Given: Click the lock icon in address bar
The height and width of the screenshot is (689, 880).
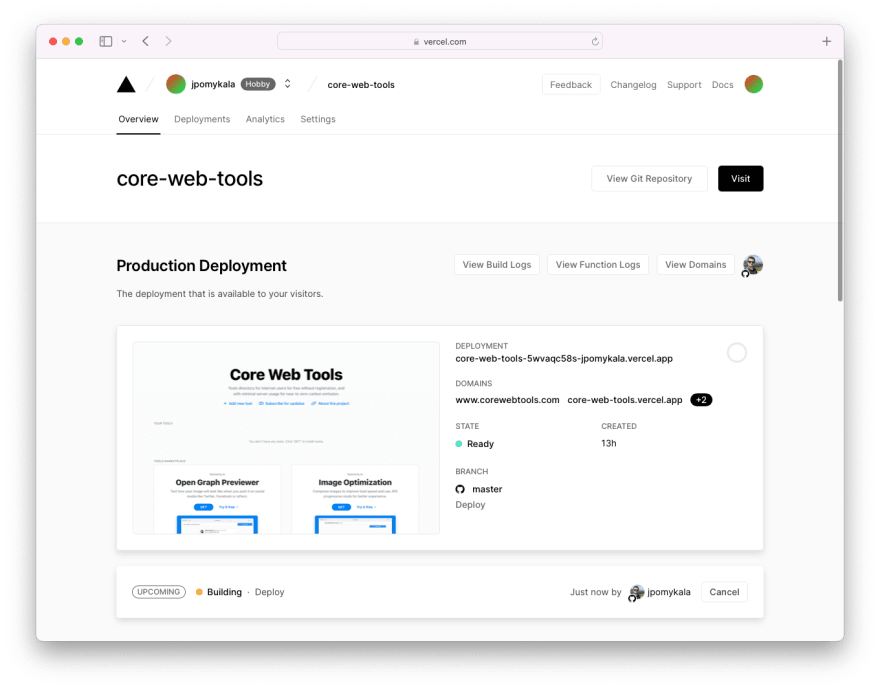Looking at the screenshot, I should pyautogui.click(x=416, y=42).
